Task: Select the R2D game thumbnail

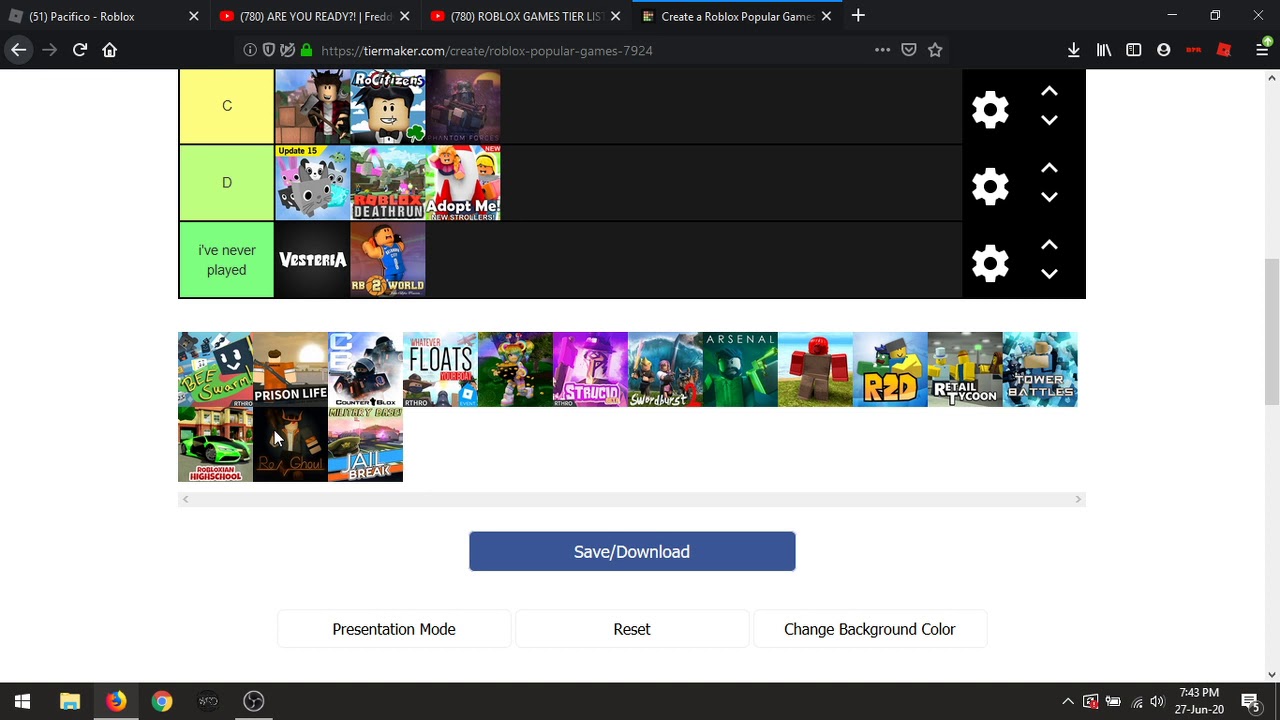Action: point(890,369)
